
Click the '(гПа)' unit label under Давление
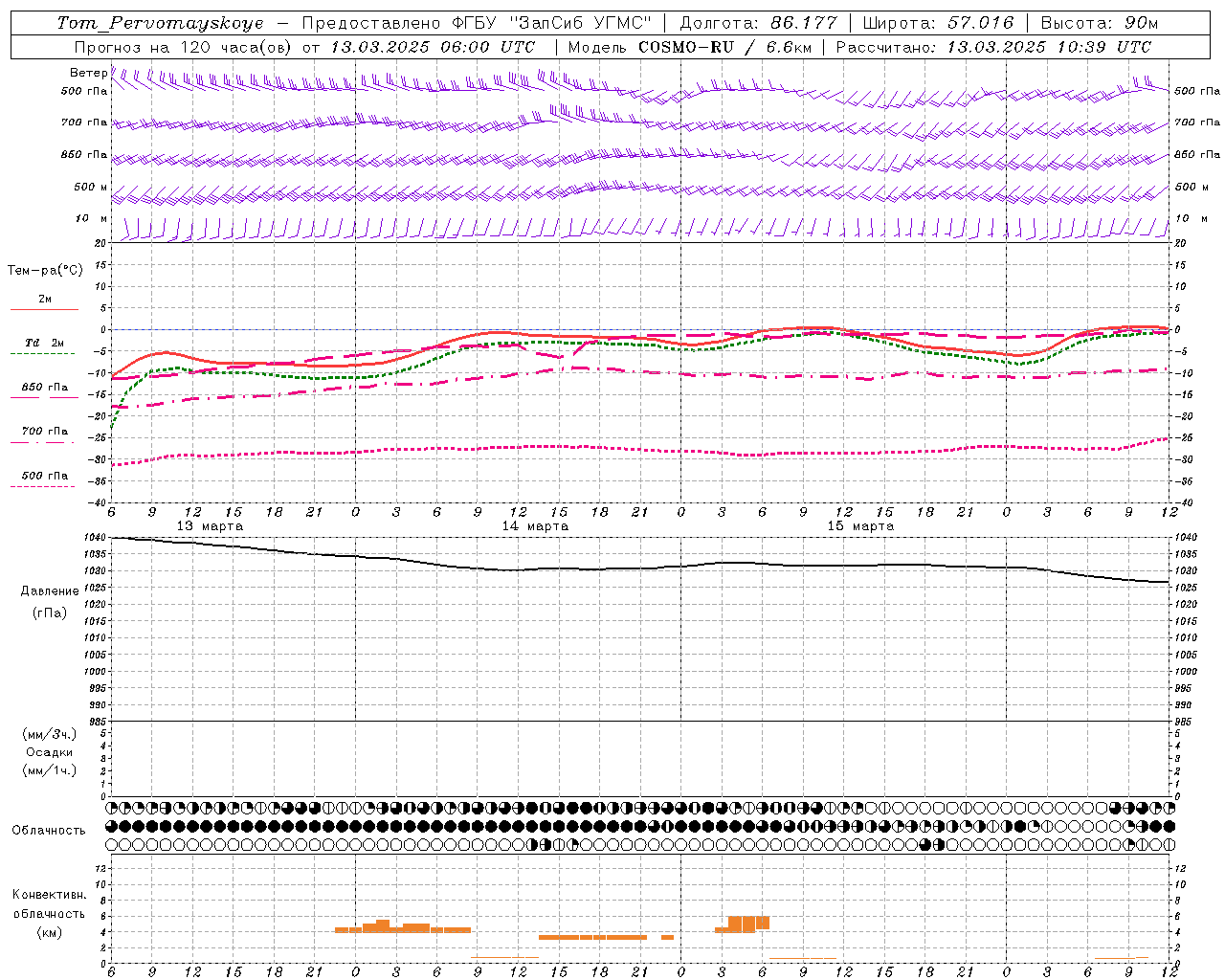(x=50, y=612)
